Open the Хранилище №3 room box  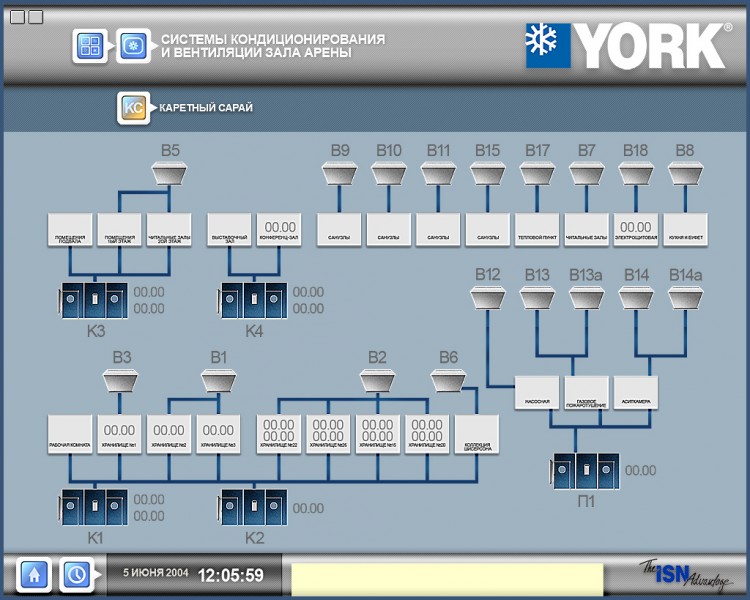[218, 434]
